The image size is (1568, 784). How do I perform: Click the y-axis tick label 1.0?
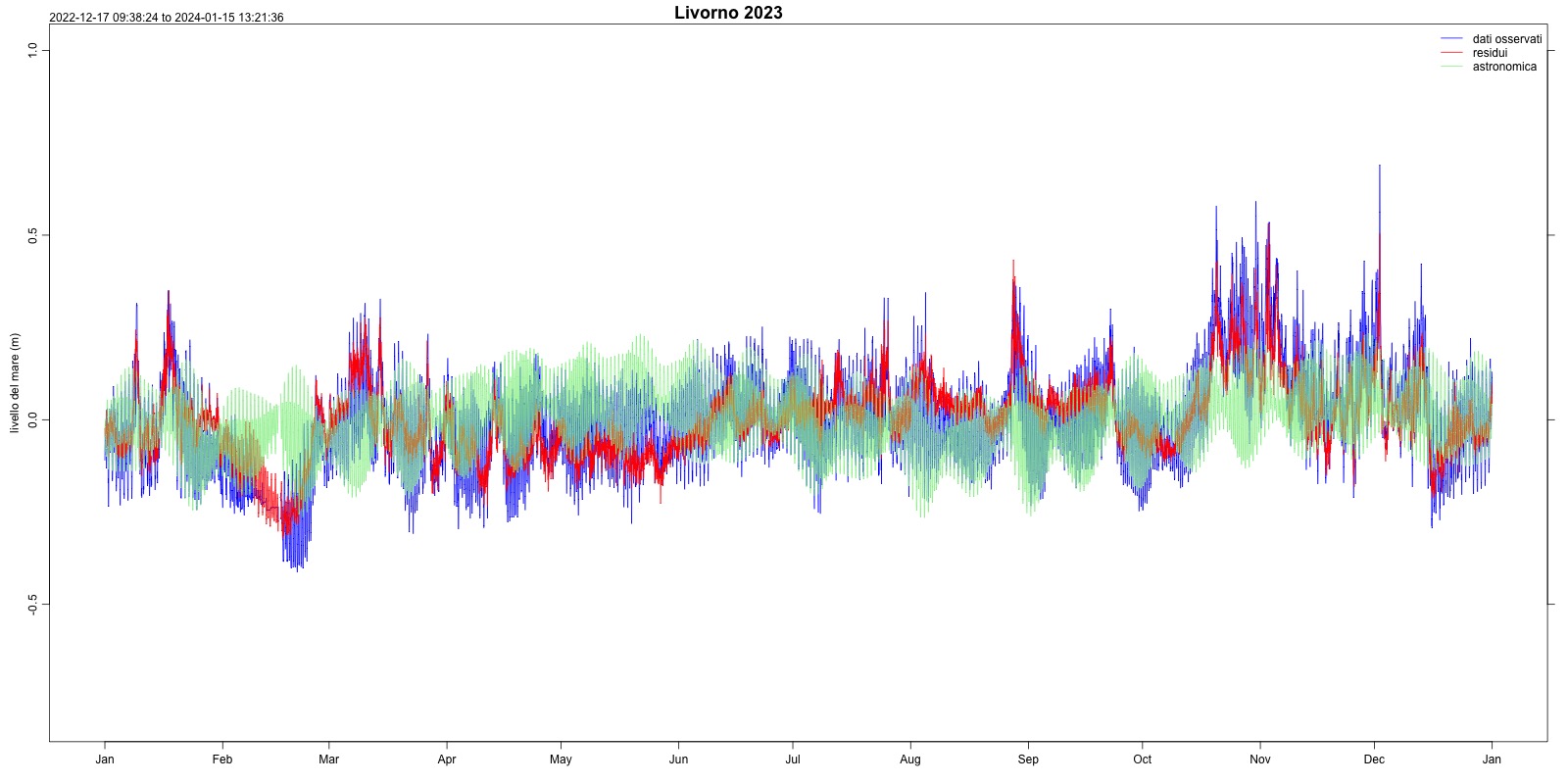click(x=32, y=50)
